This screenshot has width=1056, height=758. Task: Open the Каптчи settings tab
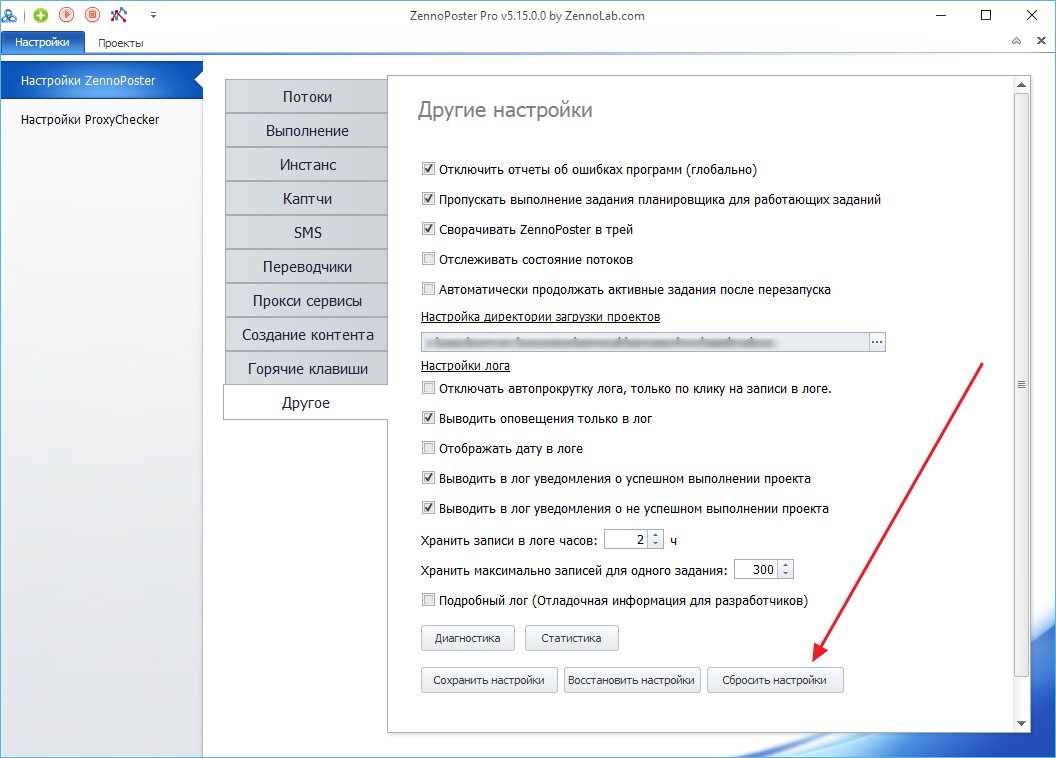[307, 199]
